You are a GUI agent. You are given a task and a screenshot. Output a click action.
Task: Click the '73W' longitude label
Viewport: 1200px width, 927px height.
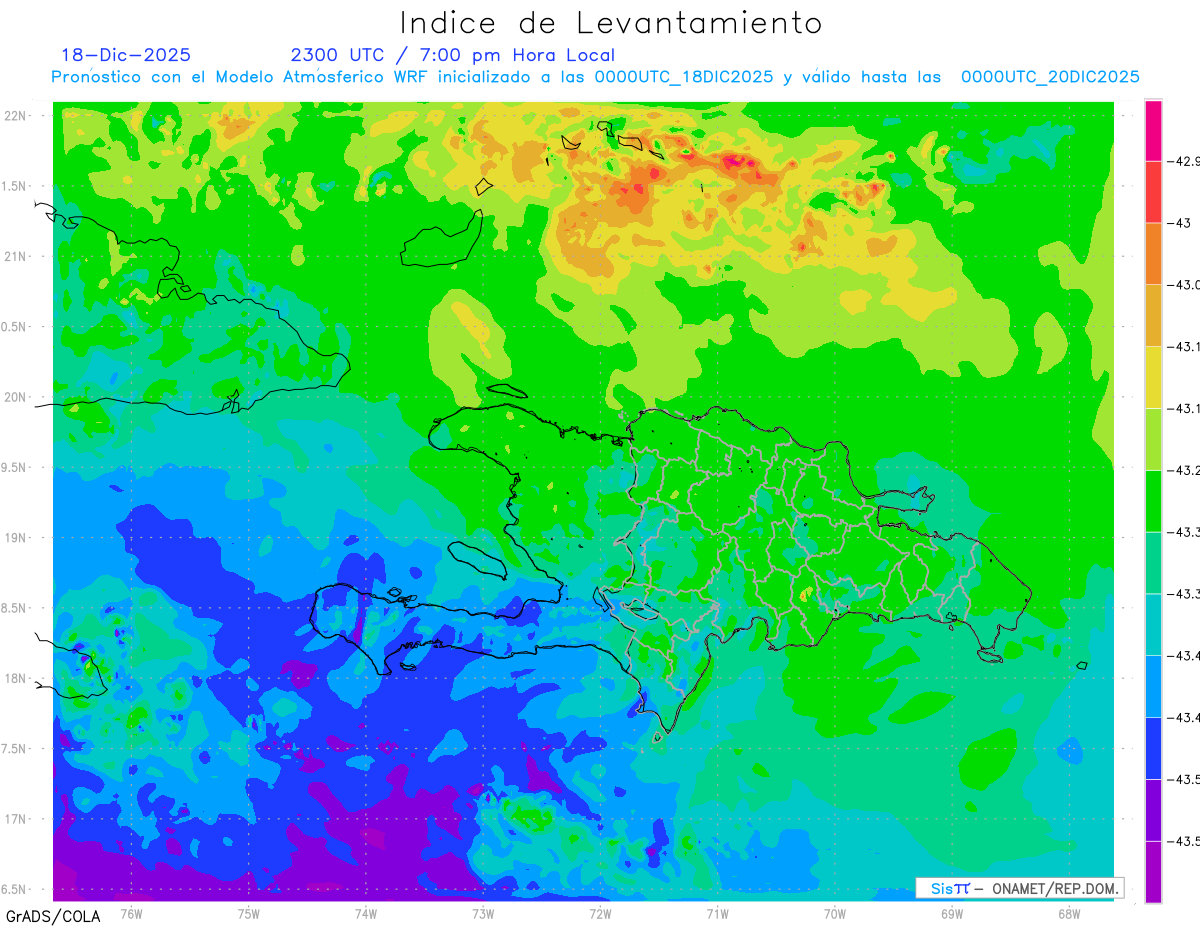[483, 913]
